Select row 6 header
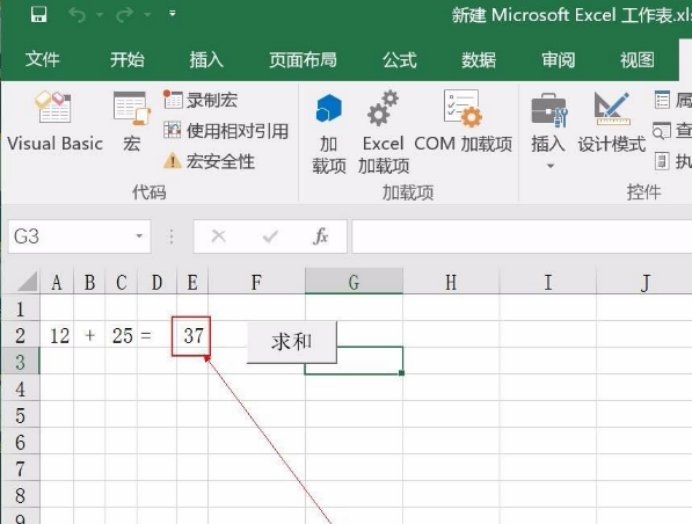692x524 pixels. [20, 442]
